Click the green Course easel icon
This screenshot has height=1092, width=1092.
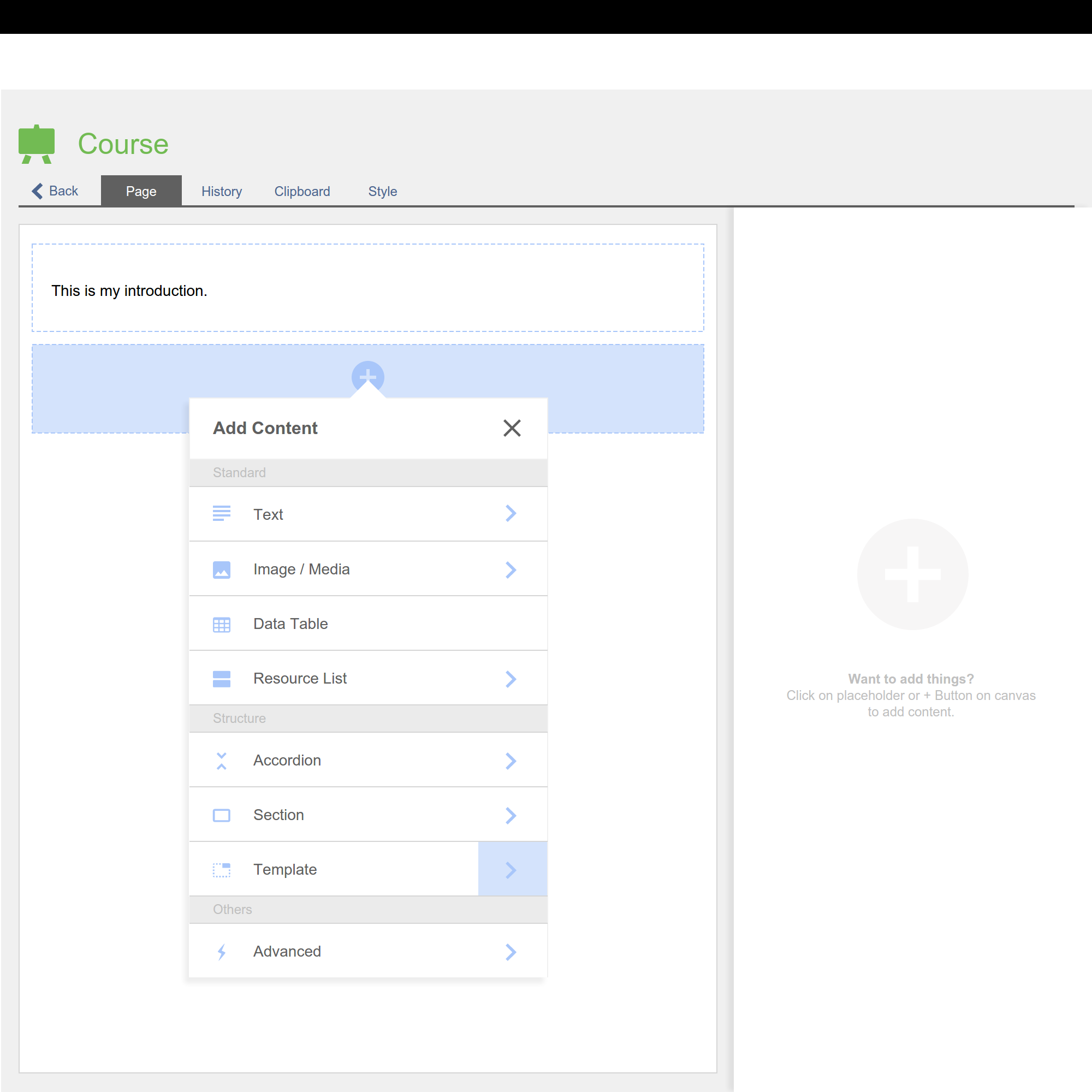point(37,144)
